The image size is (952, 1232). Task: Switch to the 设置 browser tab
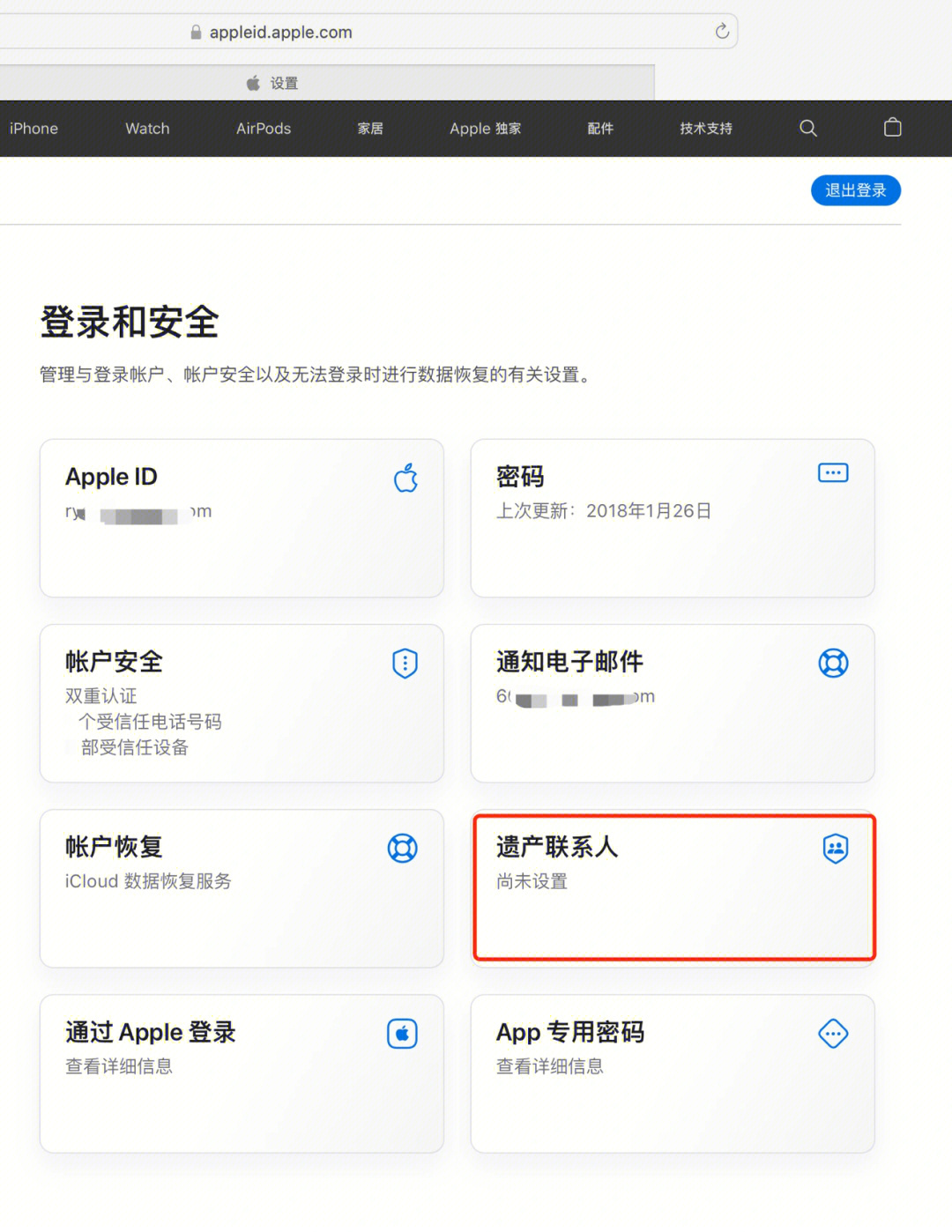click(327, 83)
